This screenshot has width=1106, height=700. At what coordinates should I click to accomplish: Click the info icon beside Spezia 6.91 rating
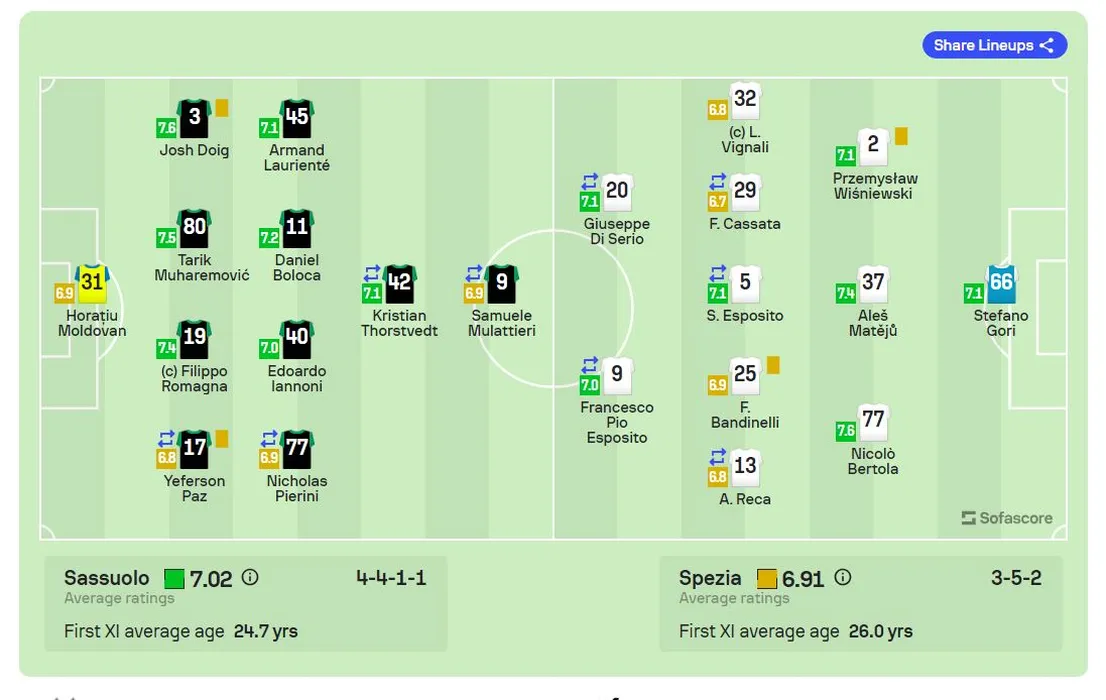(x=843, y=578)
